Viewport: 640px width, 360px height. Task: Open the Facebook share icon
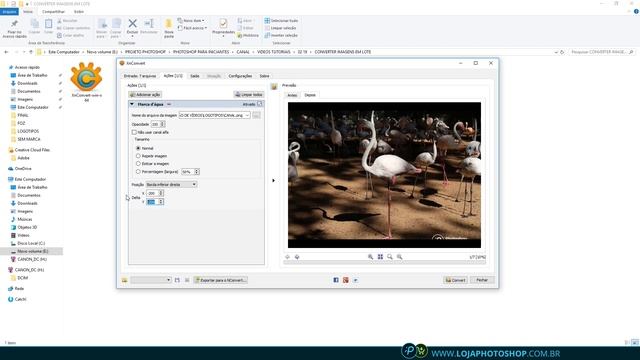coord(336,280)
